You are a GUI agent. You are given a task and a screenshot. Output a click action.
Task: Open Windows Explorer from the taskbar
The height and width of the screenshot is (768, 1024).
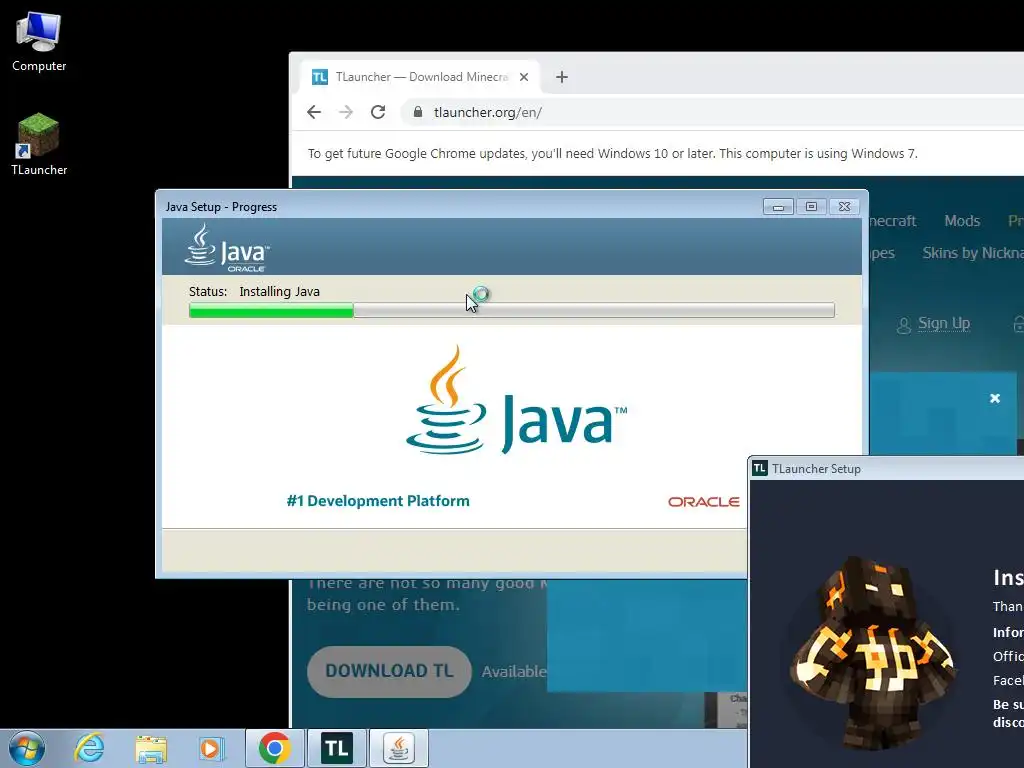[x=151, y=748]
